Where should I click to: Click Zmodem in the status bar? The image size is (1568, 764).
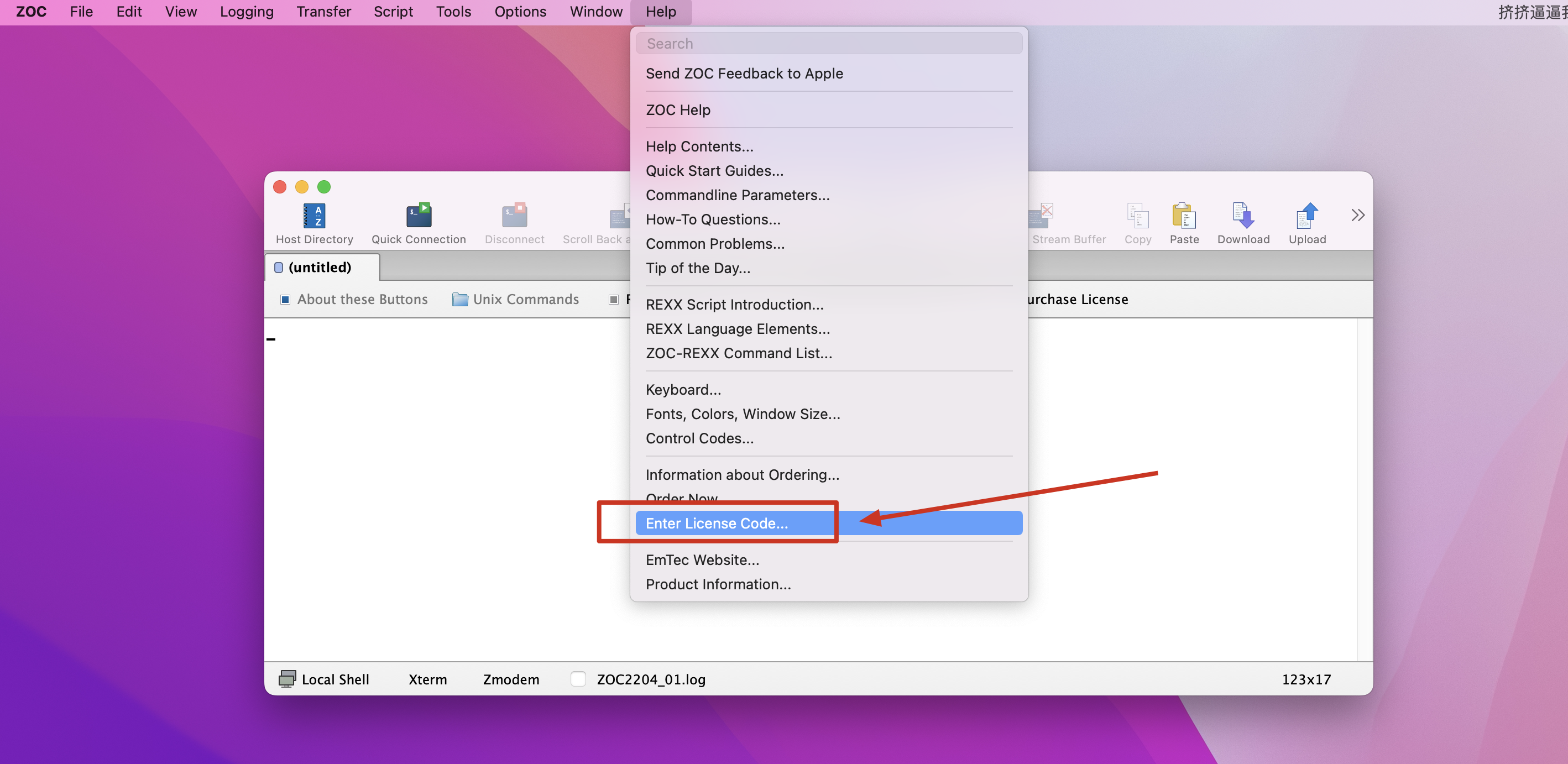(x=511, y=679)
